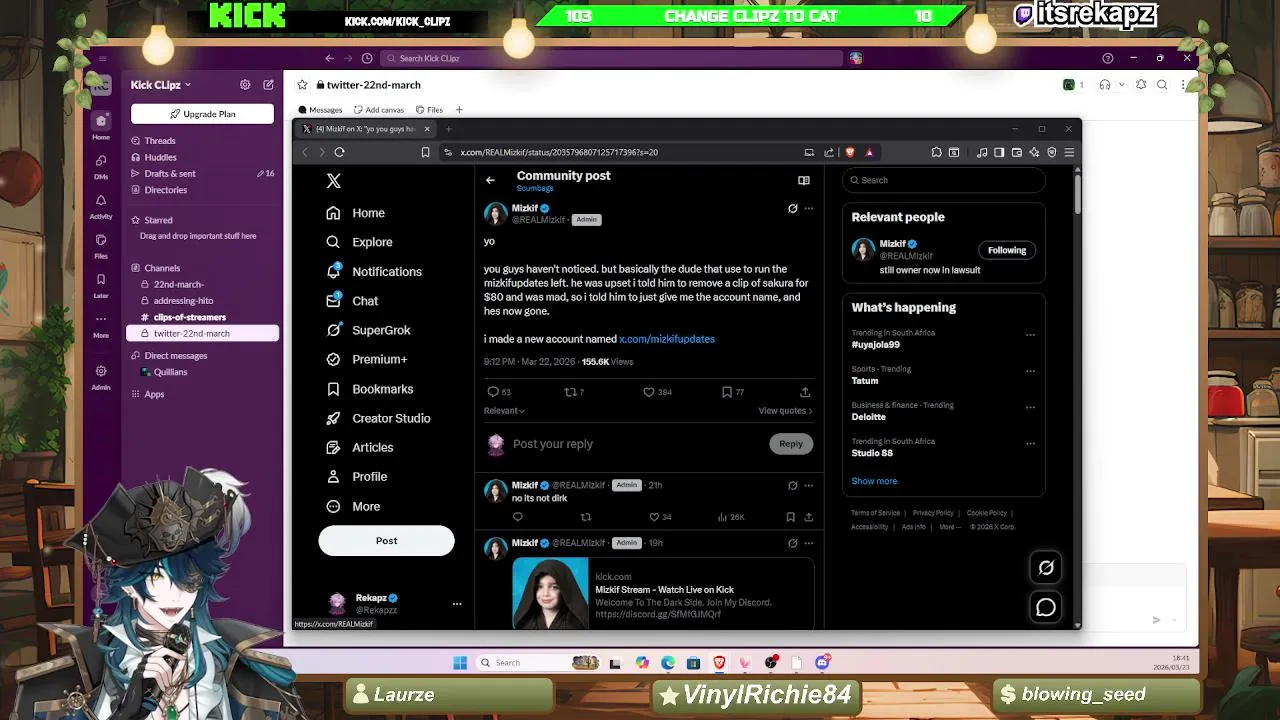Open the x.com/mizkifupdates link

pos(667,339)
